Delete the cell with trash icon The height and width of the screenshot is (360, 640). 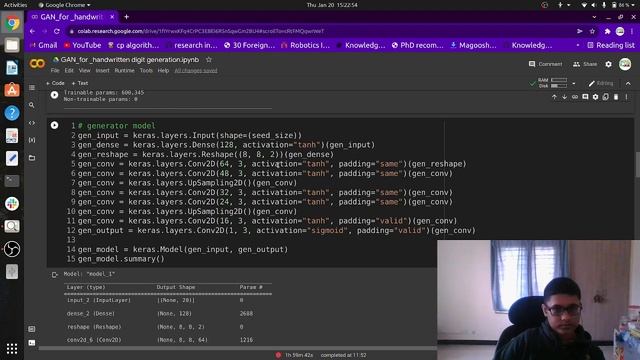pos(616,97)
